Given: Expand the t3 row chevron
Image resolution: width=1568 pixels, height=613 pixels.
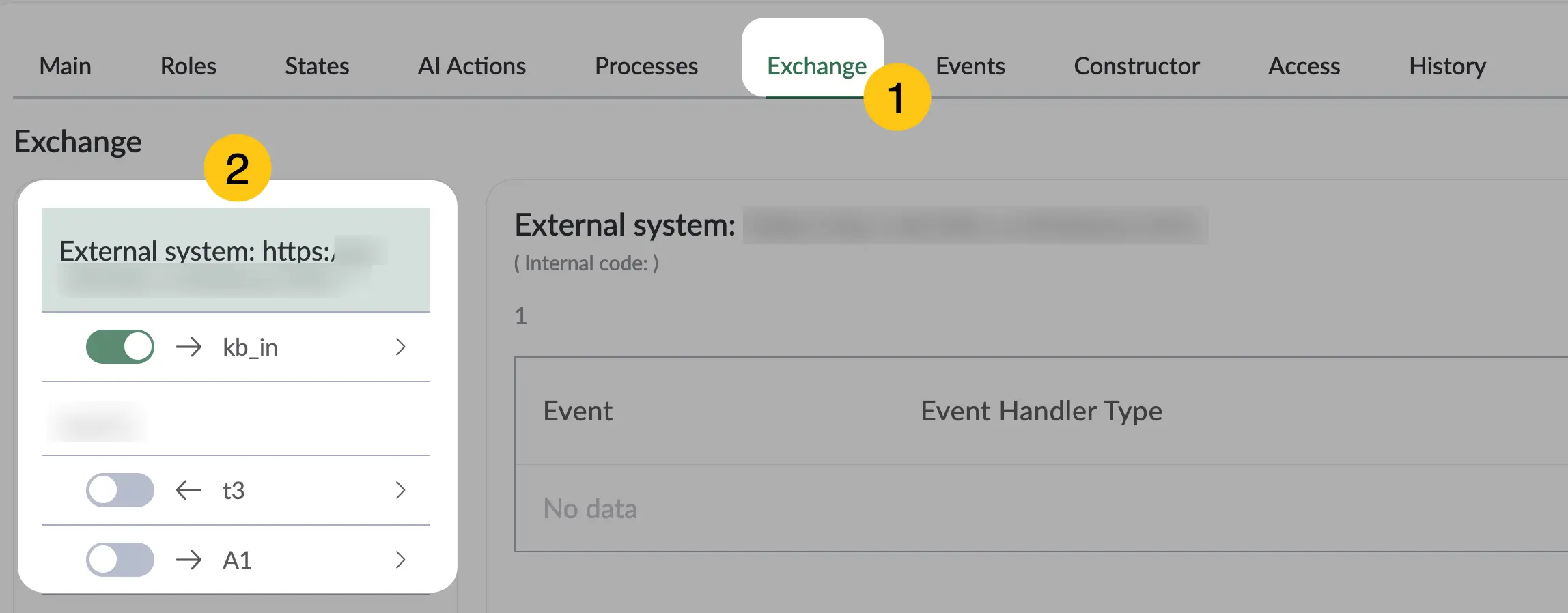Looking at the screenshot, I should (x=401, y=490).
